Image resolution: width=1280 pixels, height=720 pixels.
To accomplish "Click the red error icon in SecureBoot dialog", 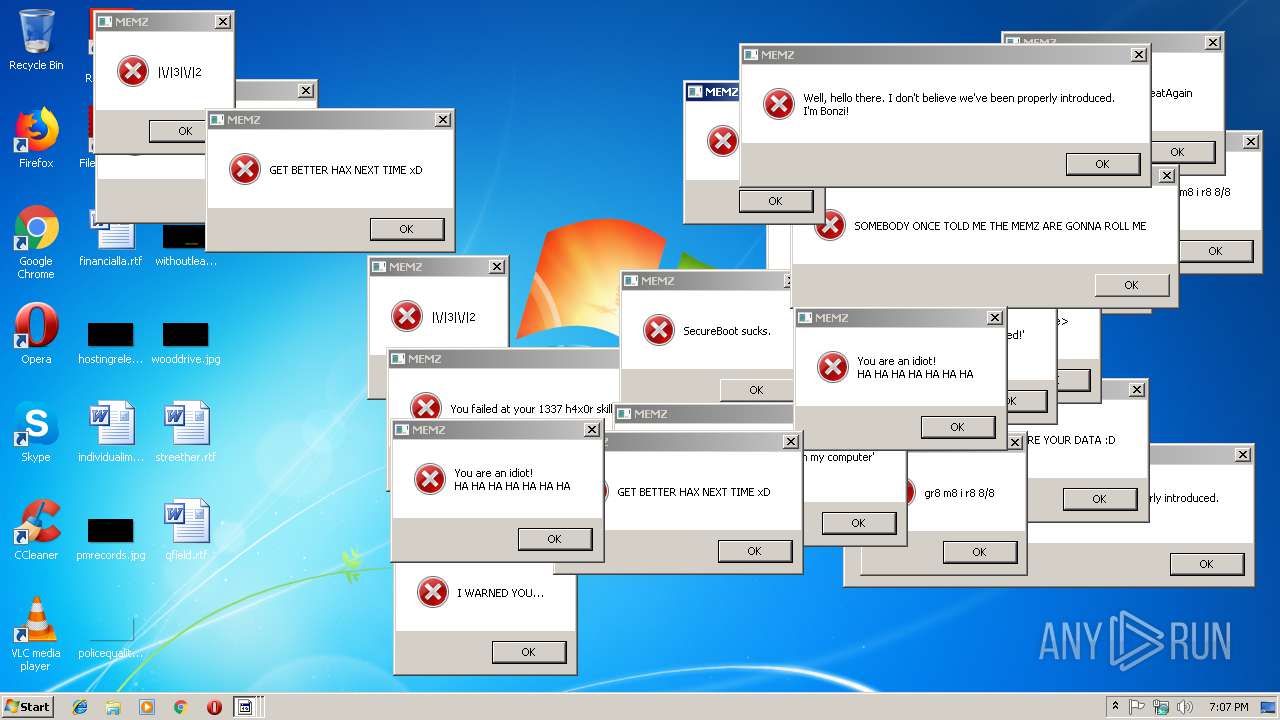I will (x=659, y=330).
